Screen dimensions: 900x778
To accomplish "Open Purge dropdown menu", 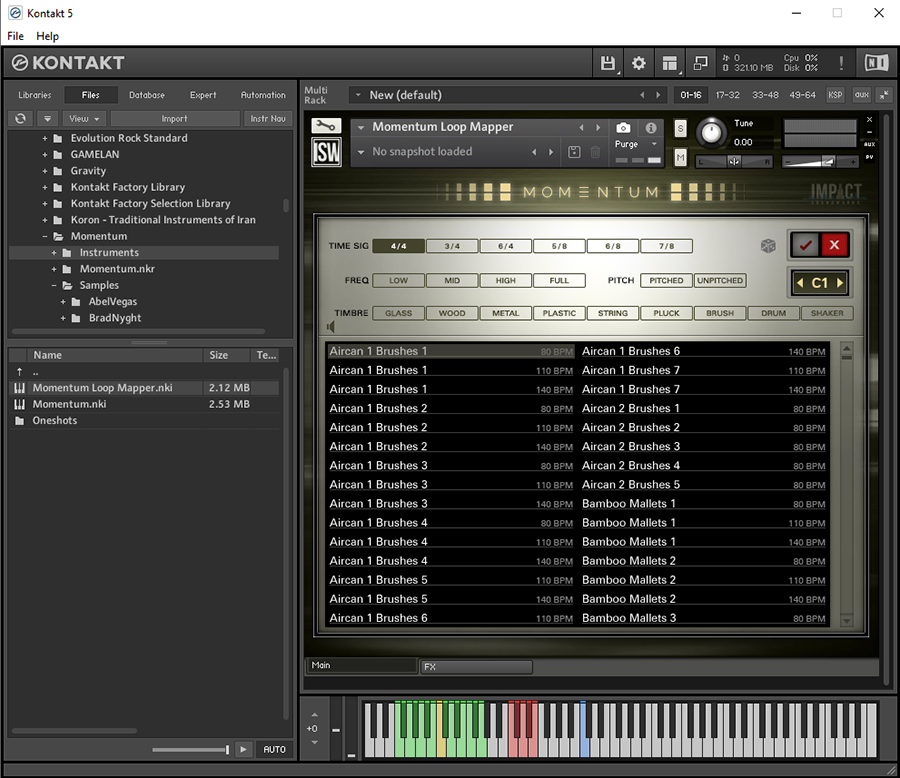I will [636, 144].
